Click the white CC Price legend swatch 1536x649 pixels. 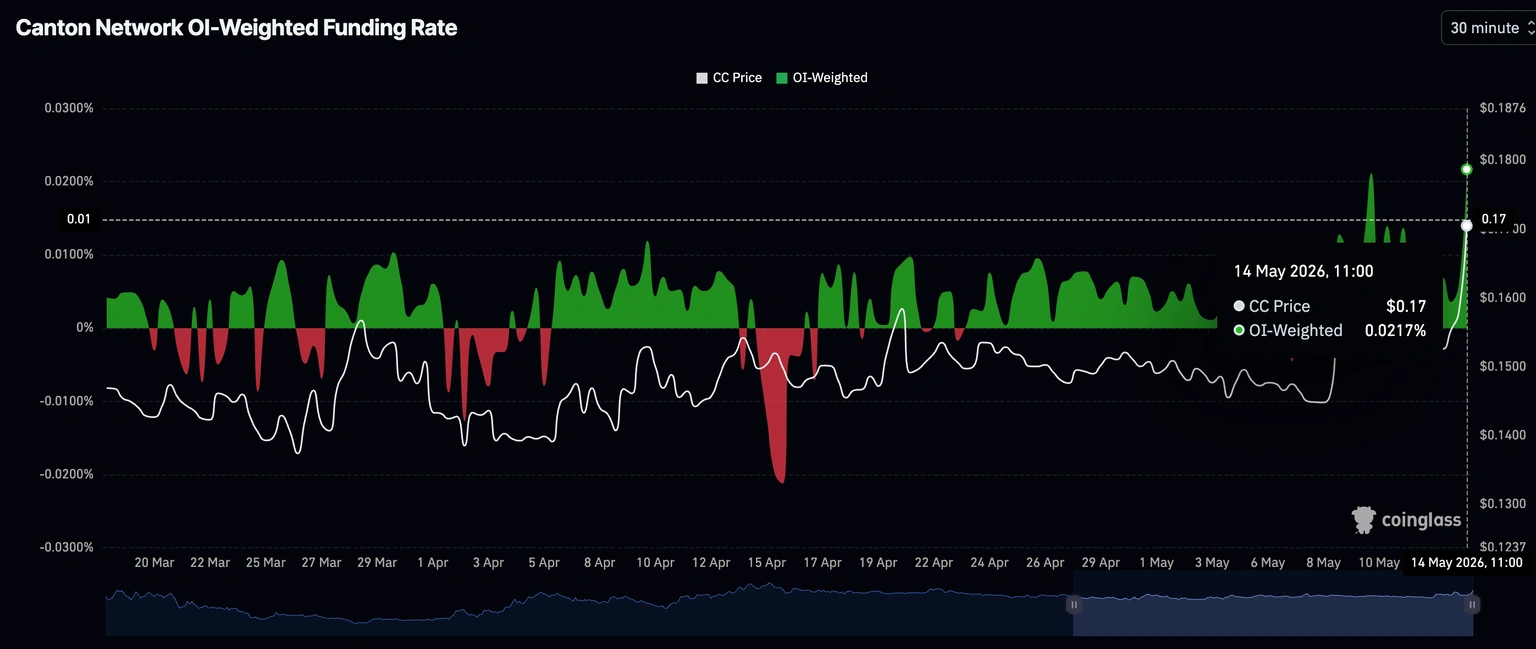click(x=702, y=78)
